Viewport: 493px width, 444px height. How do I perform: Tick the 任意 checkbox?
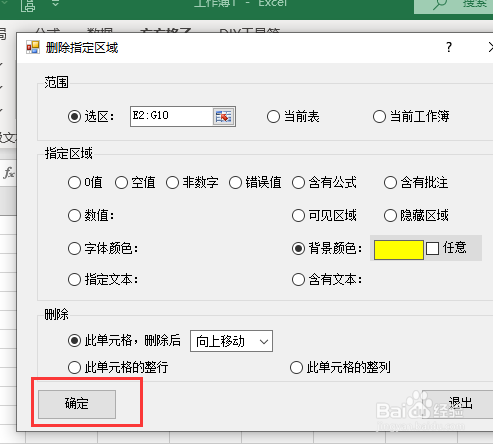point(432,248)
